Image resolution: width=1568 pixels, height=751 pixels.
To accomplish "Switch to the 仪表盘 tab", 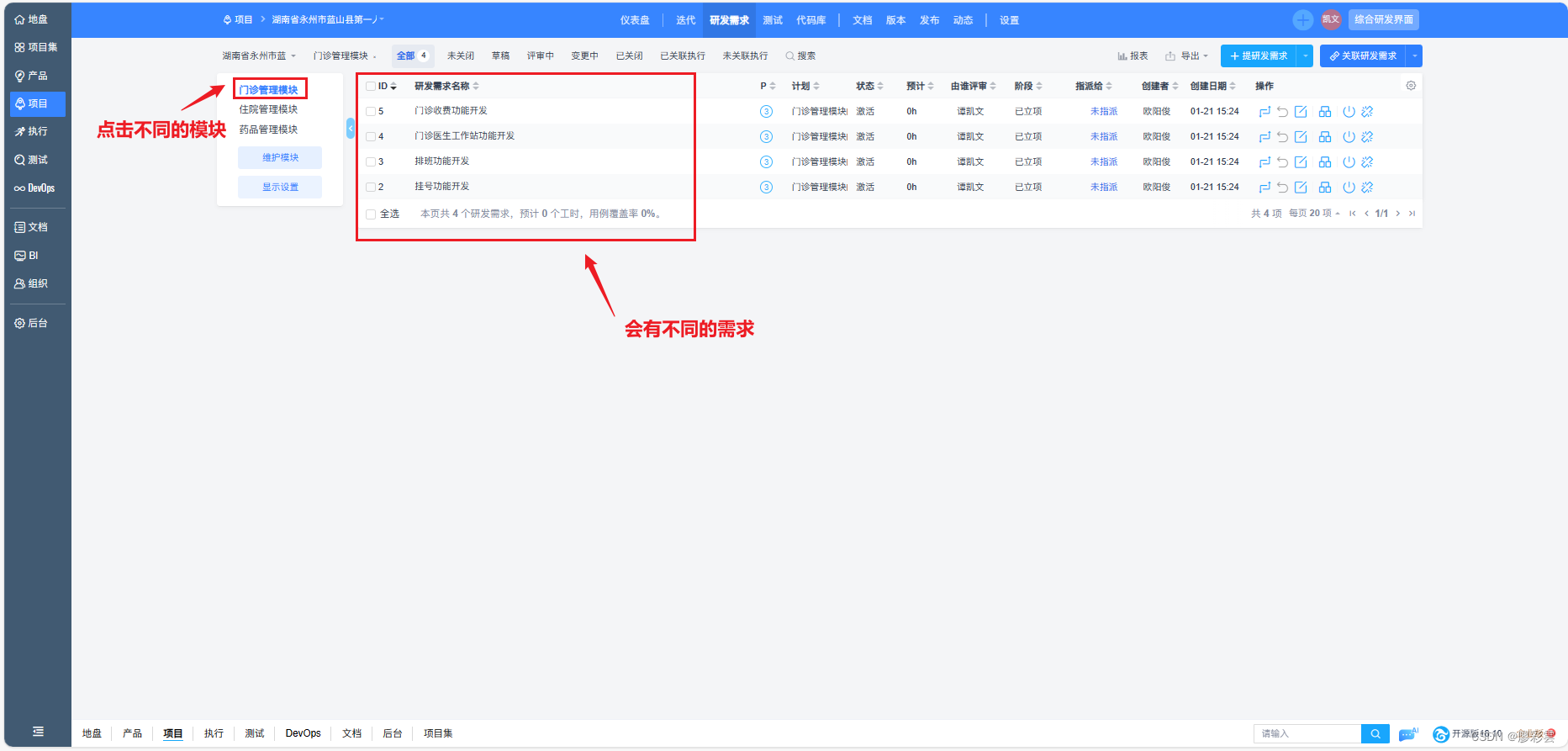I will [635, 20].
